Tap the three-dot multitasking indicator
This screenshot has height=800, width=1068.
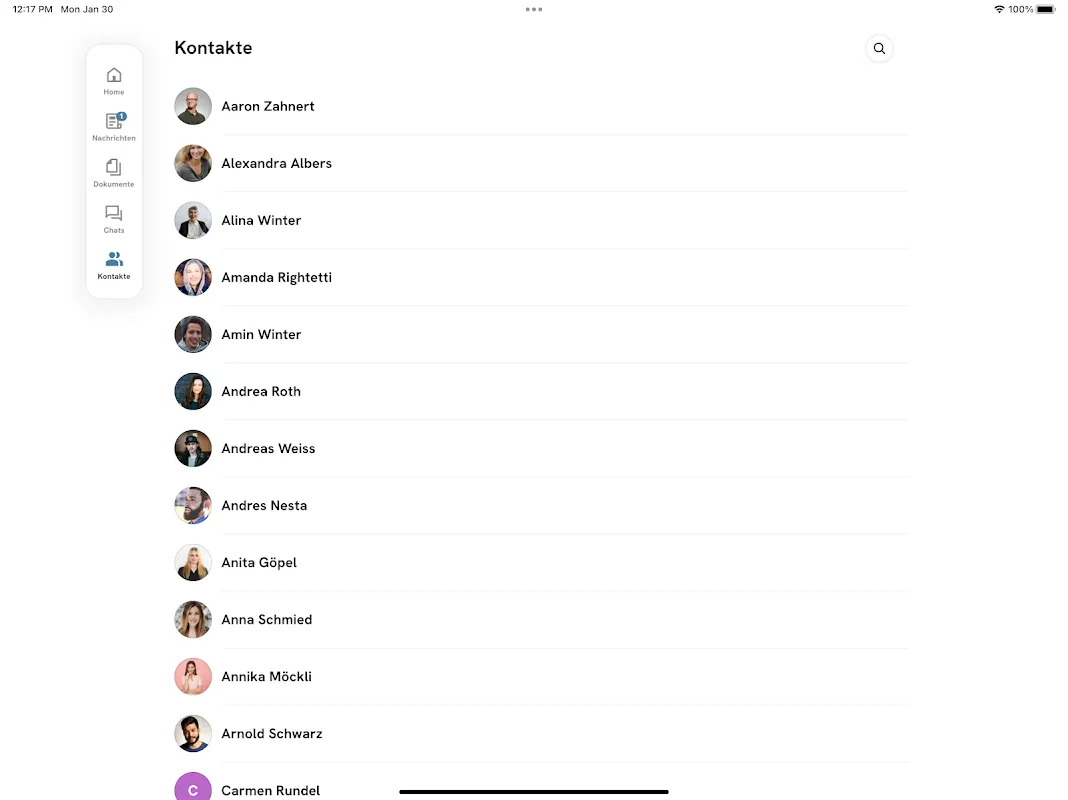click(x=534, y=10)
